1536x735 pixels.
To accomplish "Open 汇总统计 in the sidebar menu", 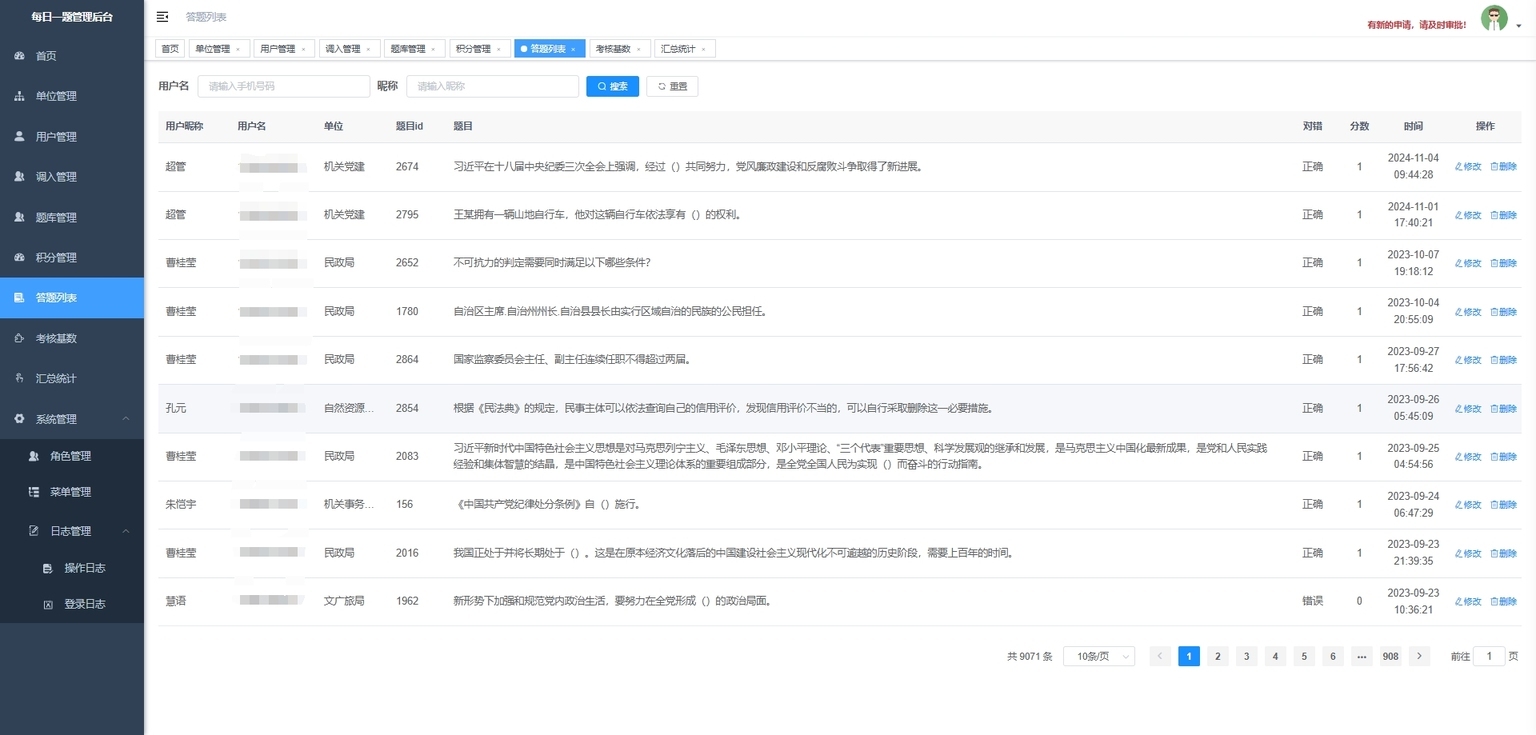I will coord(56,379).
